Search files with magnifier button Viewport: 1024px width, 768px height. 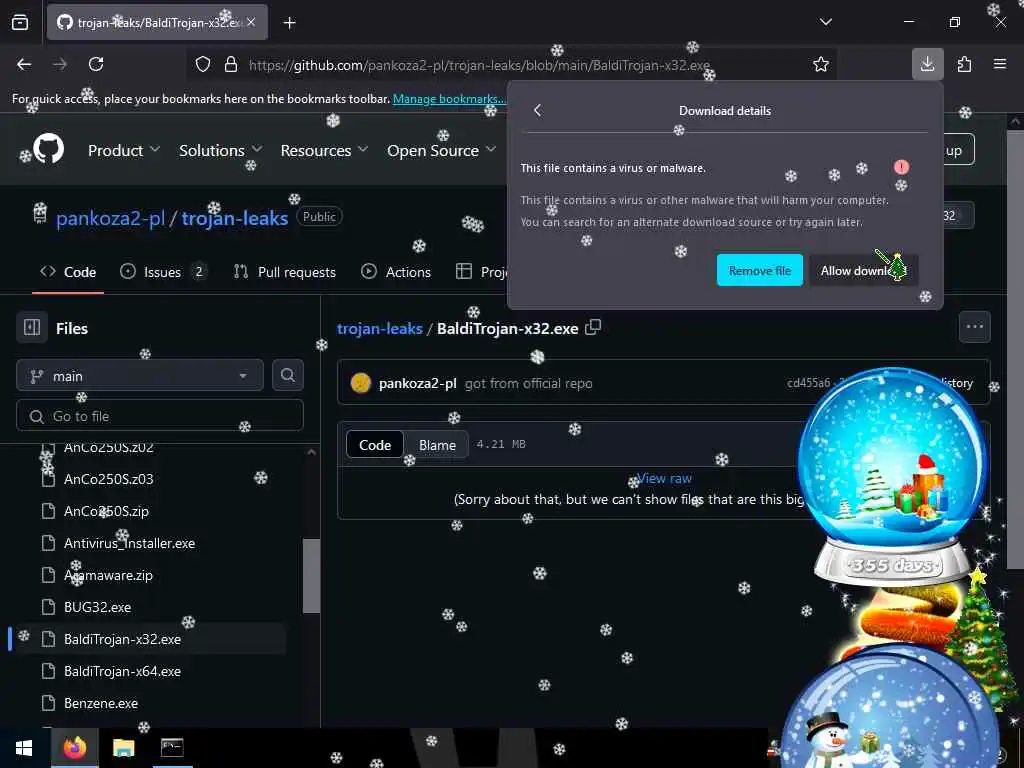[x=288, y=376]
